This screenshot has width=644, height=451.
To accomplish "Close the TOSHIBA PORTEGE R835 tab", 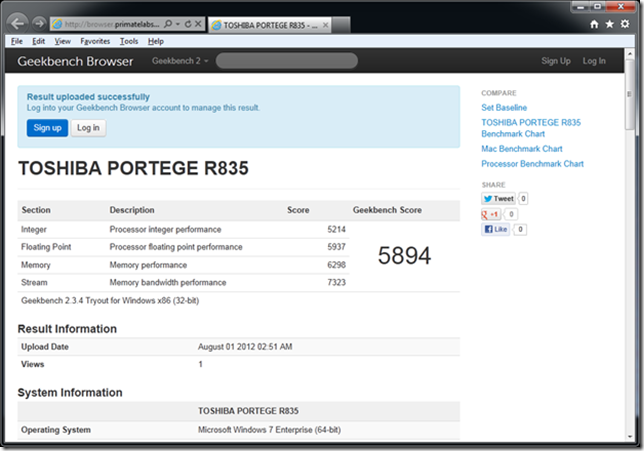I will tap(325, 25).
